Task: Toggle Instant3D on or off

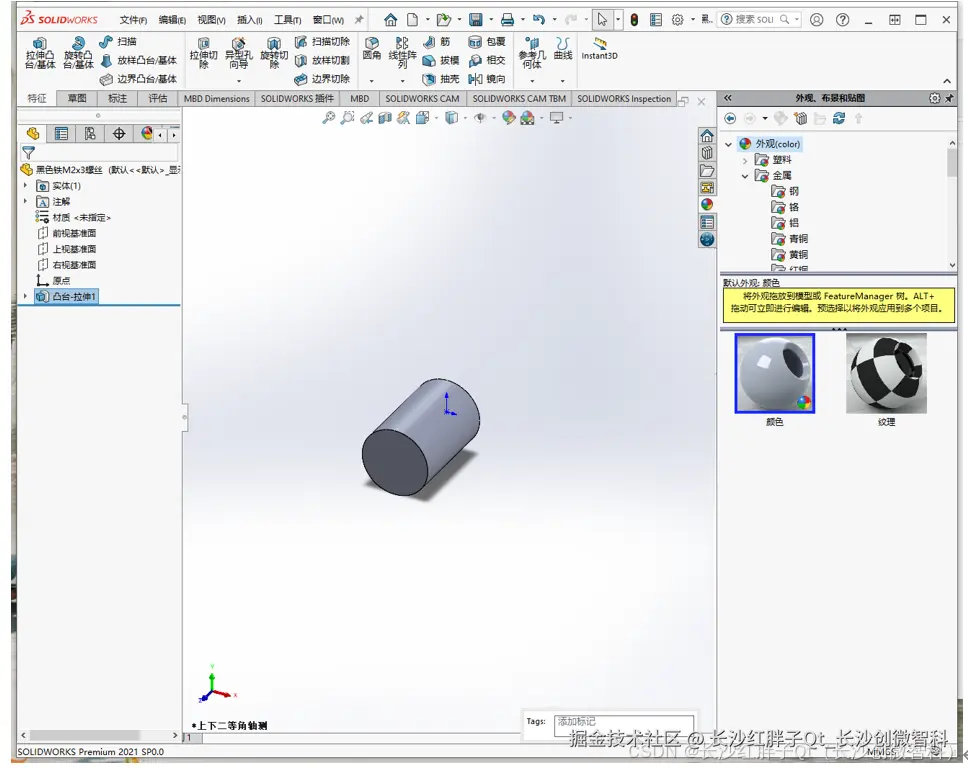Action: click(x=599, y=48)
